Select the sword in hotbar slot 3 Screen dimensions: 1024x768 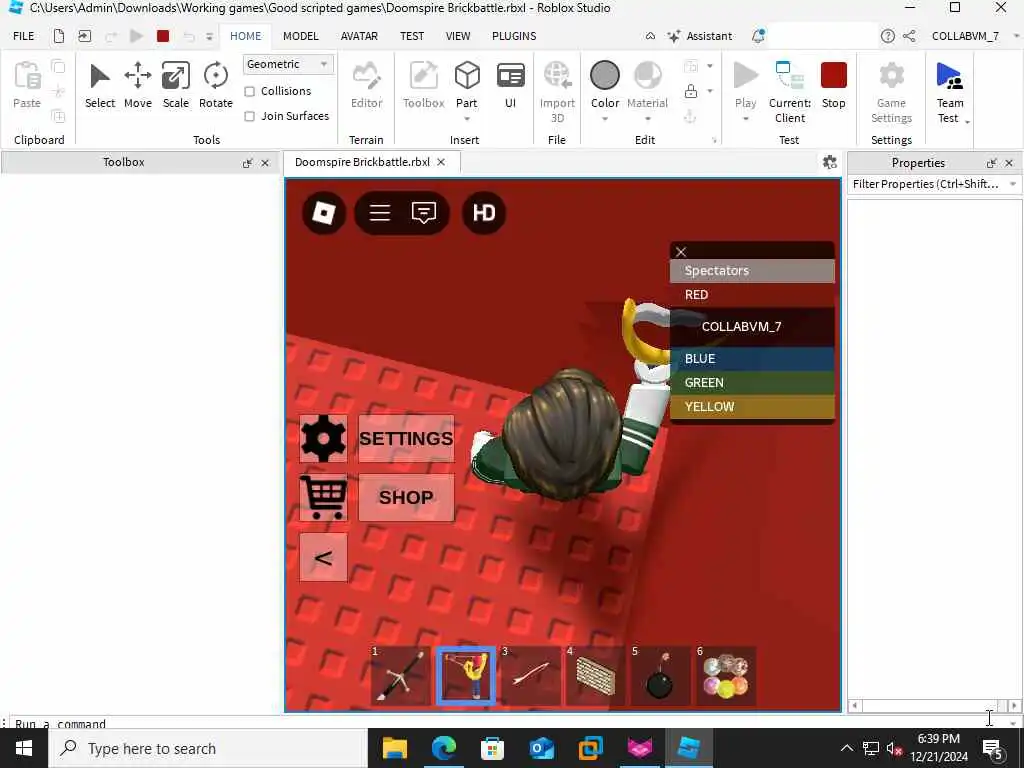pyautogui.click(x=530, y=676)
